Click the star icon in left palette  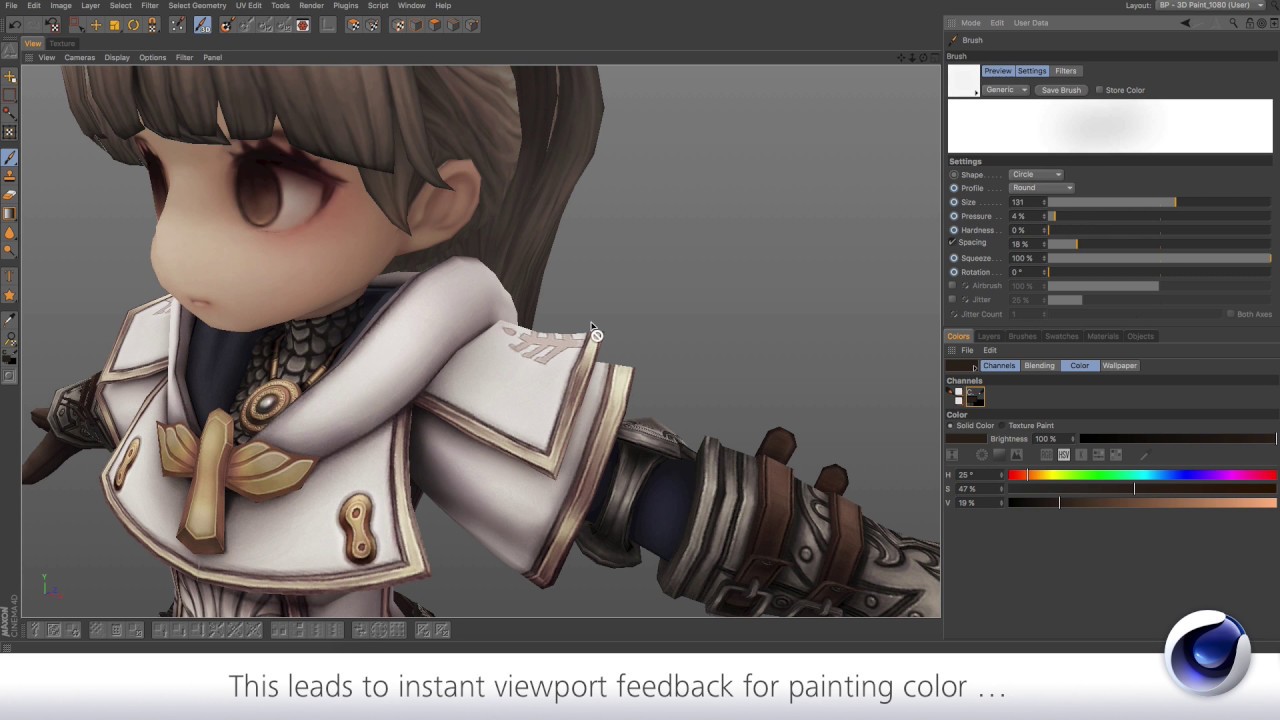coord(10,296)
